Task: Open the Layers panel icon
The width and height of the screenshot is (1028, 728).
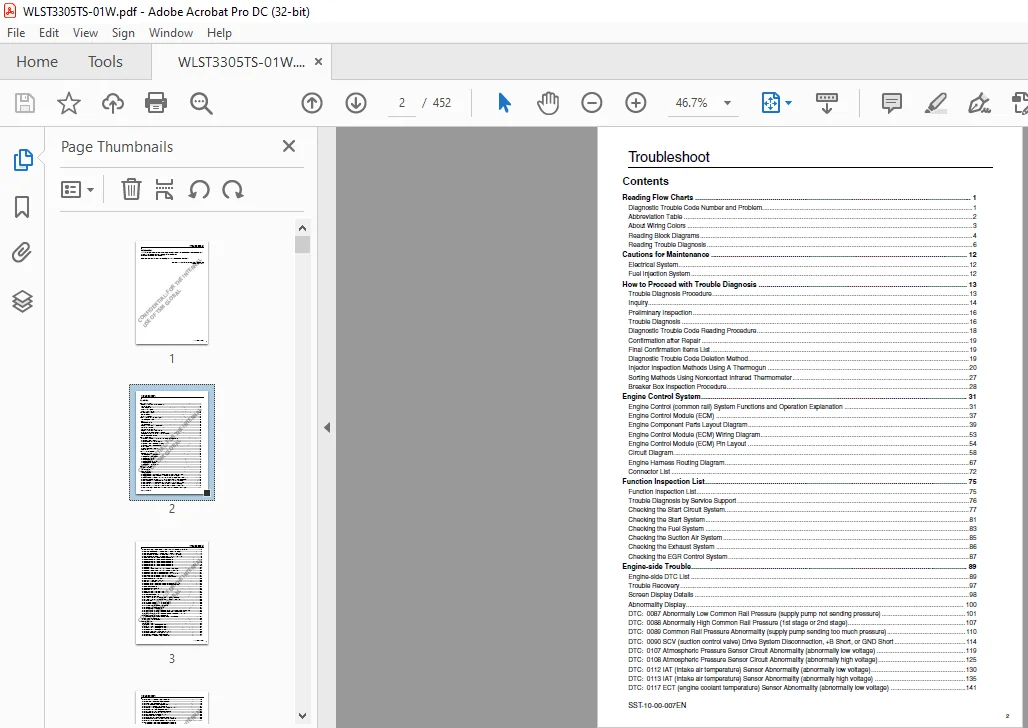Action: point(22,301)
